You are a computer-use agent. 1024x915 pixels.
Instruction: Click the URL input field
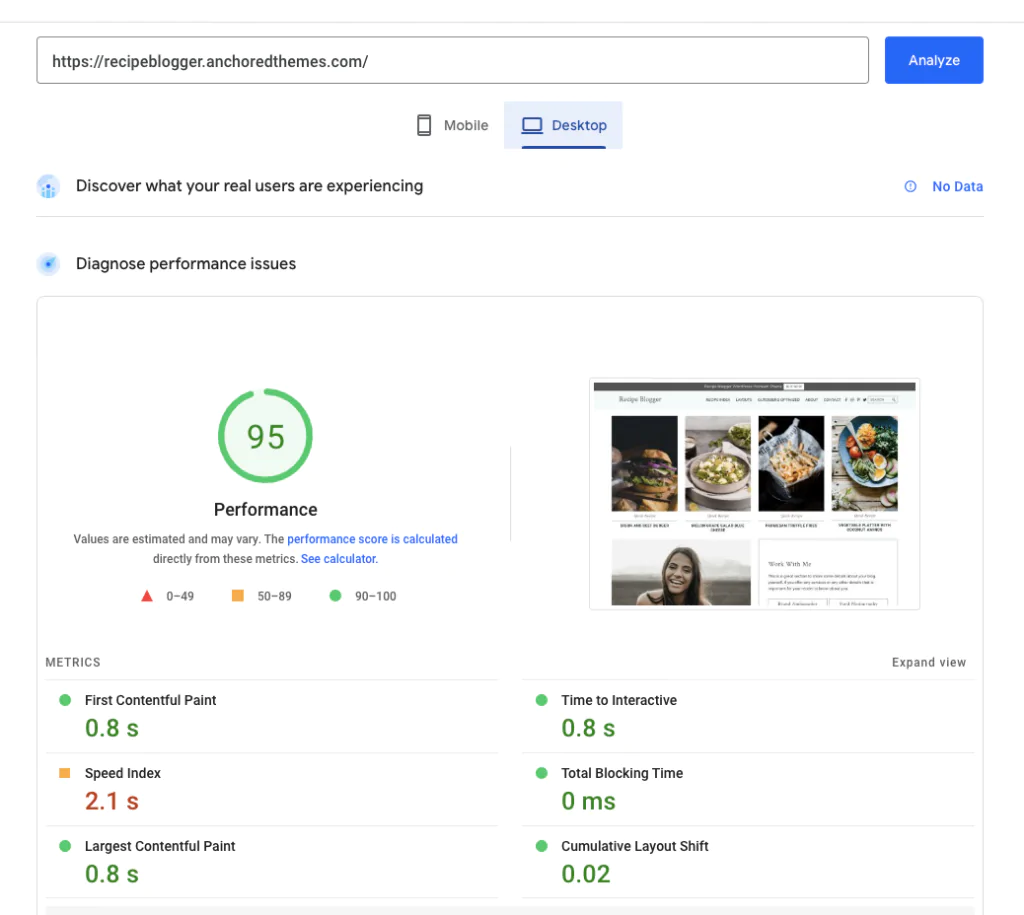click(x=452, y=61)
